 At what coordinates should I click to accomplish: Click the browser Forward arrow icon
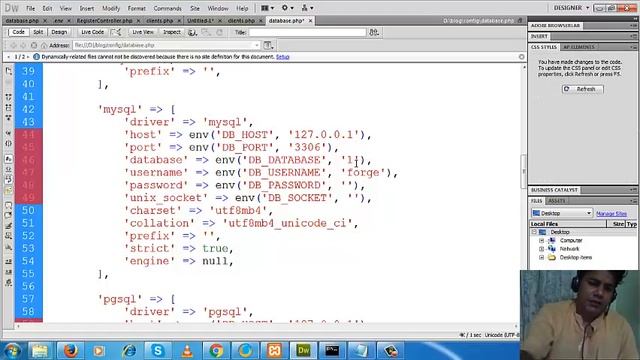tap(24, 45)
